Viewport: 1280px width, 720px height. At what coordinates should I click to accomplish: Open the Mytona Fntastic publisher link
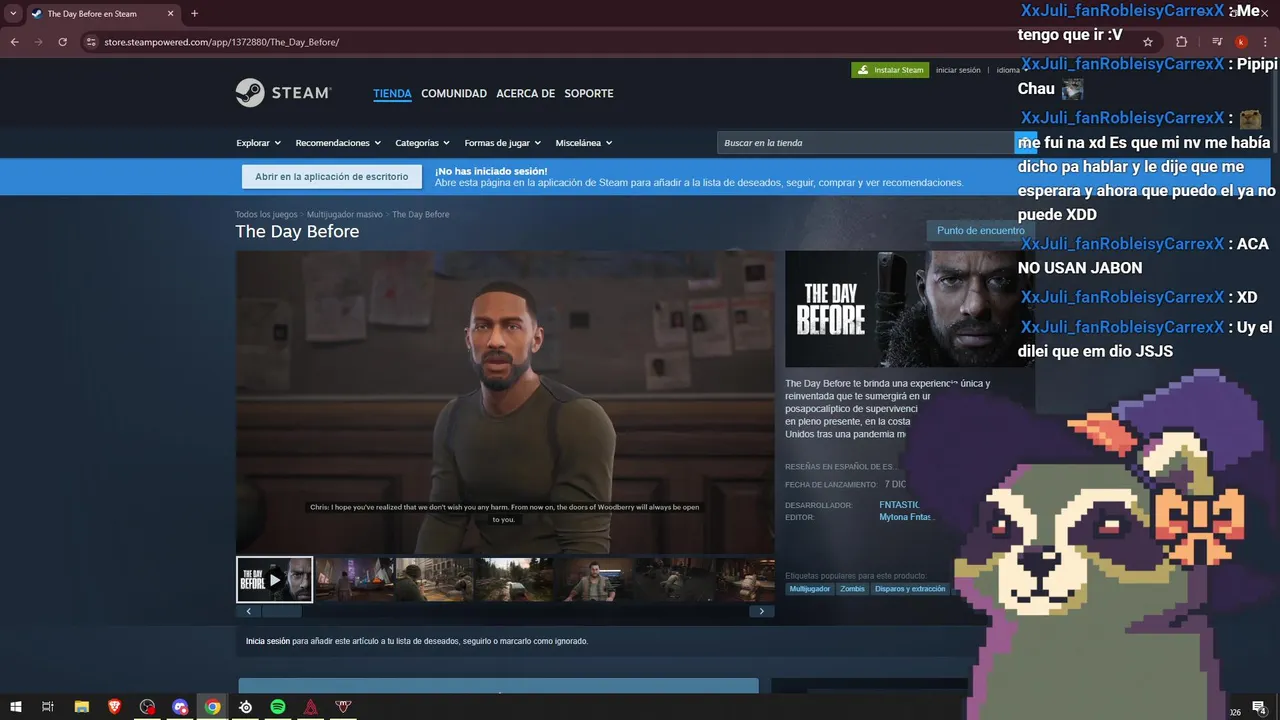click(905, 517)
